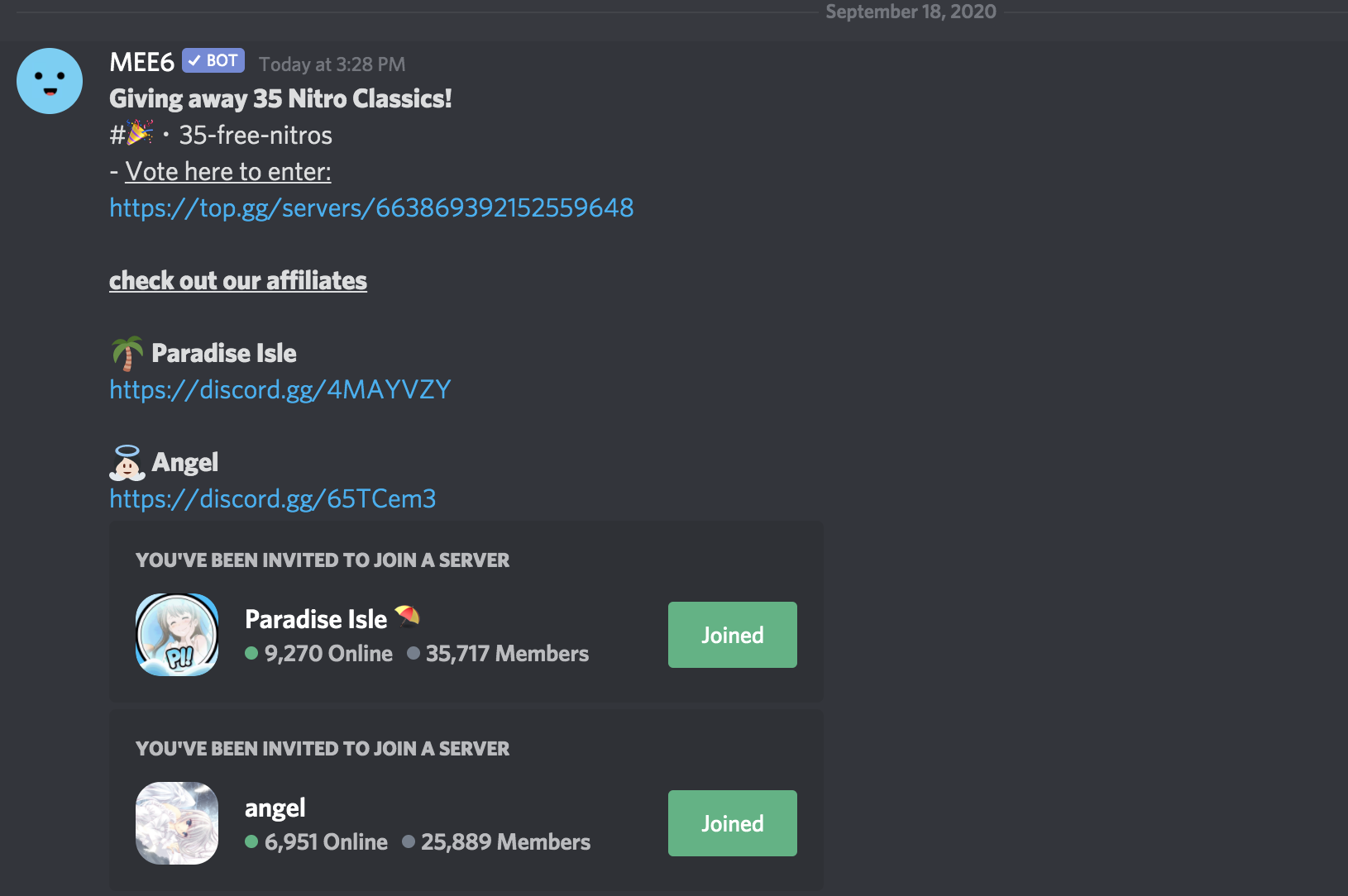Open the discord.gg/4MAYVZY invite link

click(x=280, y=389)
